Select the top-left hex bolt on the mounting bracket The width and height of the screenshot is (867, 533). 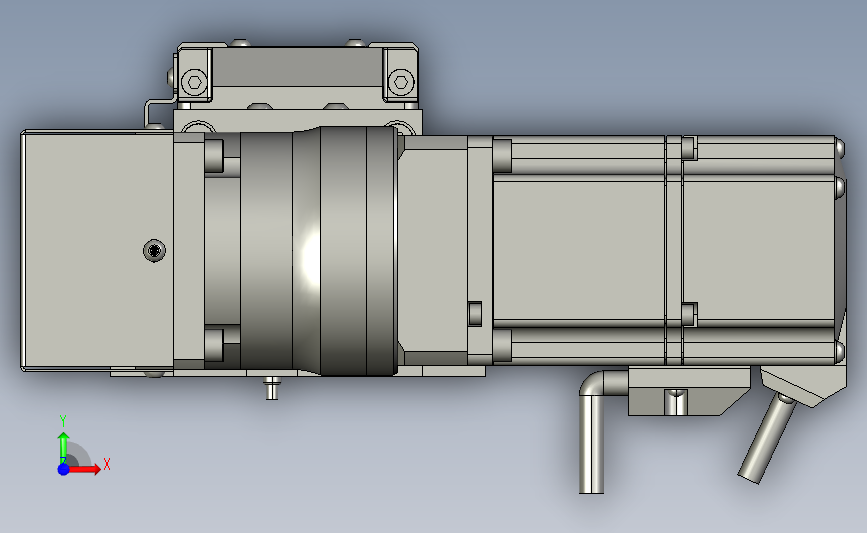(194, 82)
